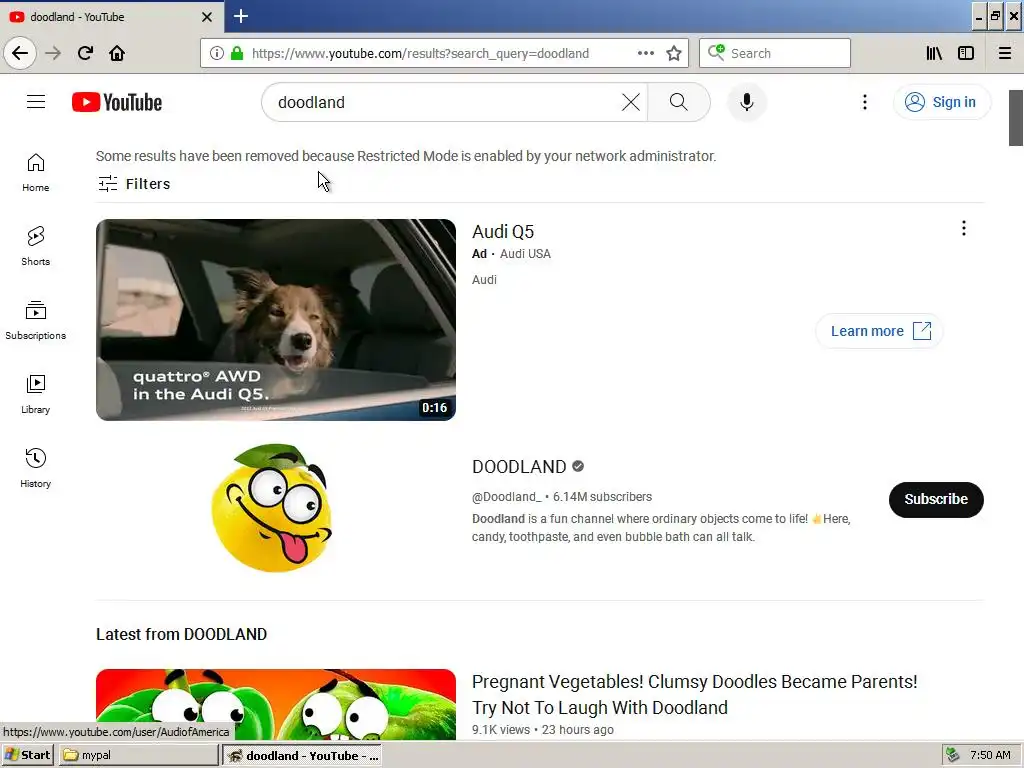
Task: Open the Audi ad three-dot options menu
Action: pos(963,228)
